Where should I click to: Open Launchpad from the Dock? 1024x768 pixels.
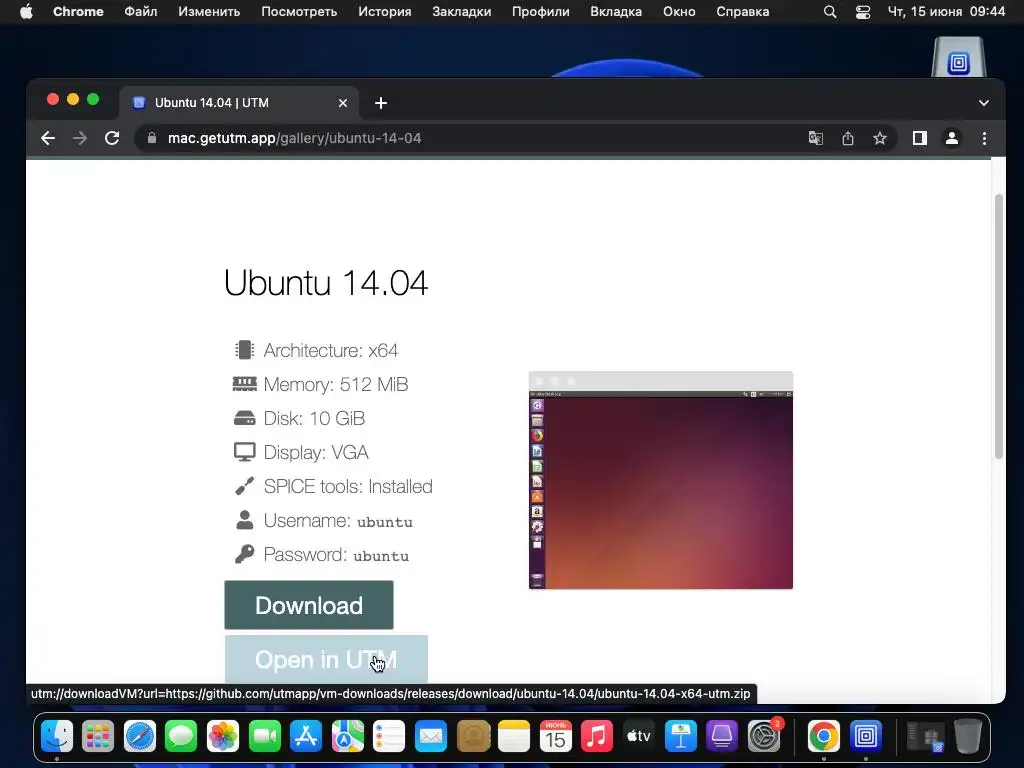98,736
